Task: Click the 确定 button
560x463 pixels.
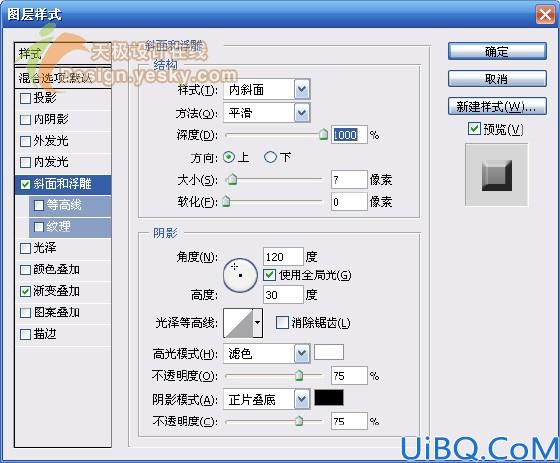Action: [497, 51]
